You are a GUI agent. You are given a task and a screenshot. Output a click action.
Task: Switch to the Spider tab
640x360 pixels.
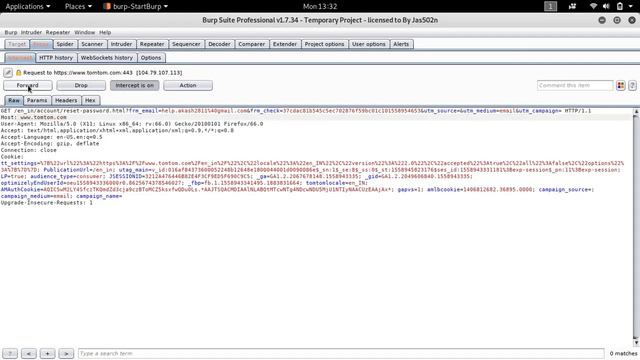(65, 44)
